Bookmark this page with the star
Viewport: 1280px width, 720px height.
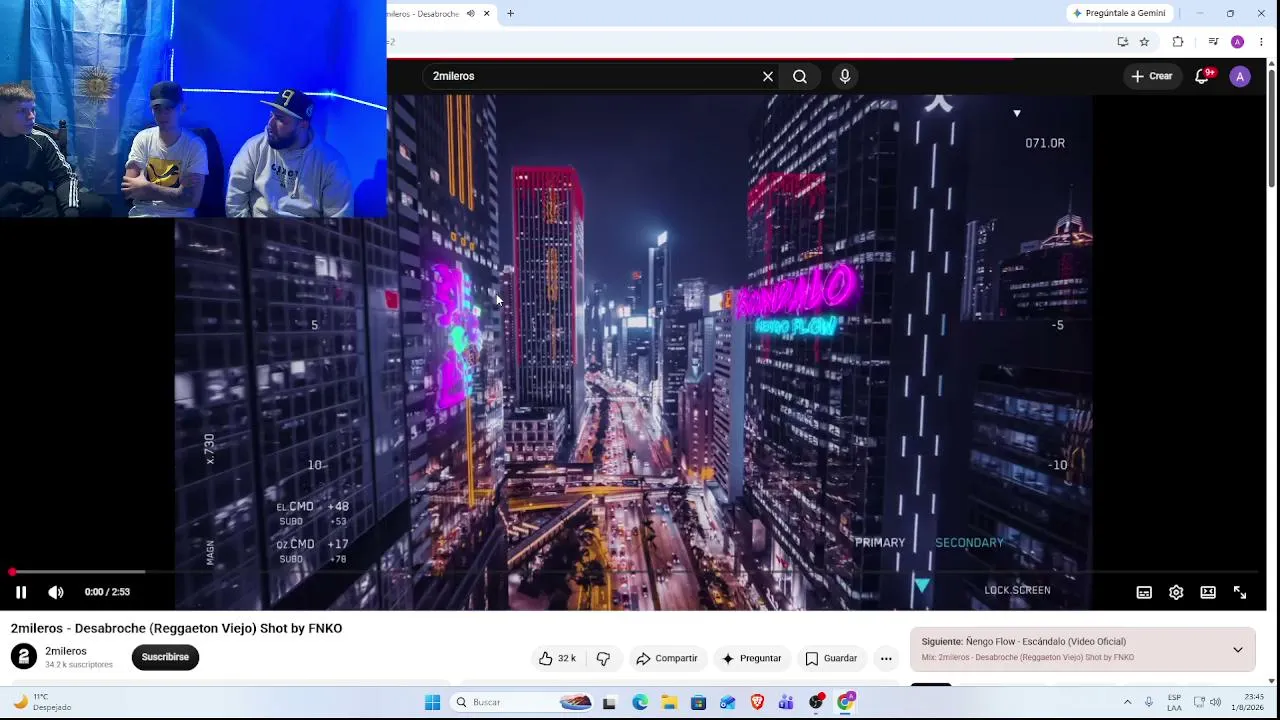click(x=1145, y=42)
